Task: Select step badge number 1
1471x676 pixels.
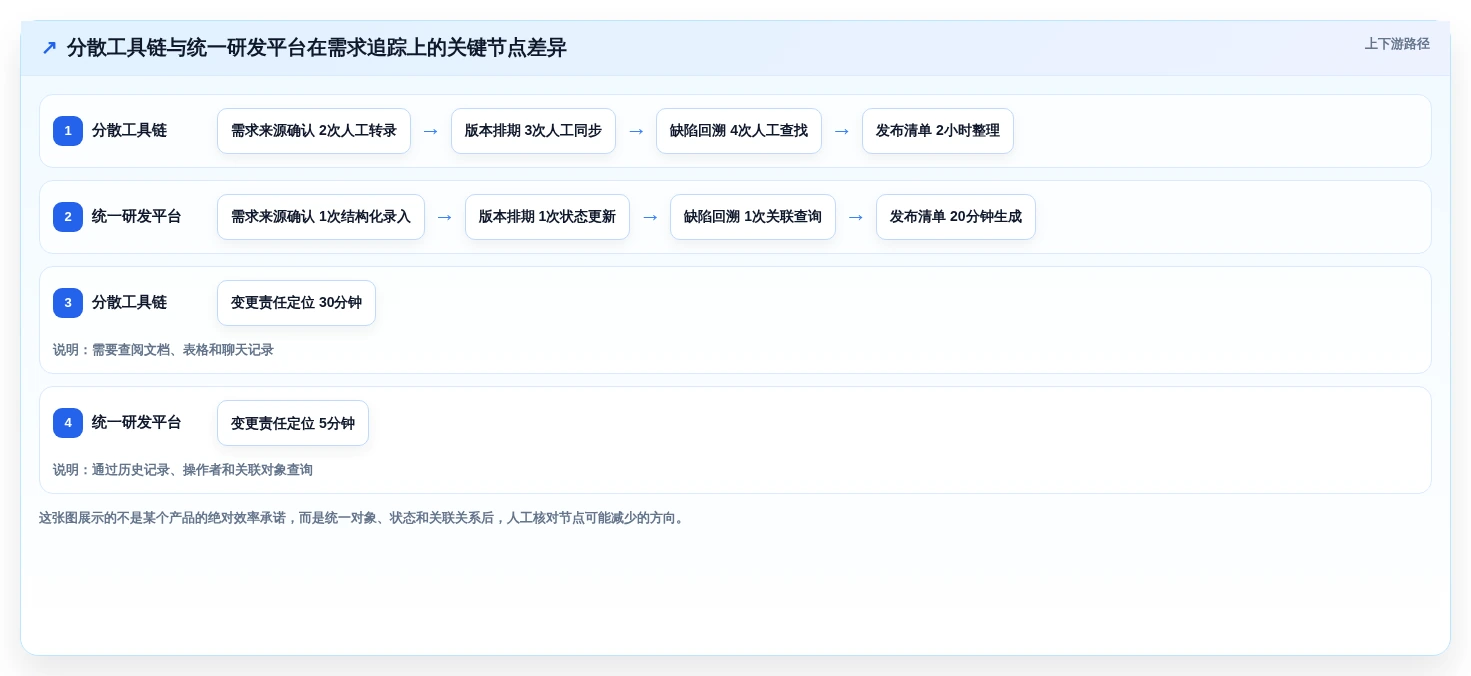Action: (68, 131)
